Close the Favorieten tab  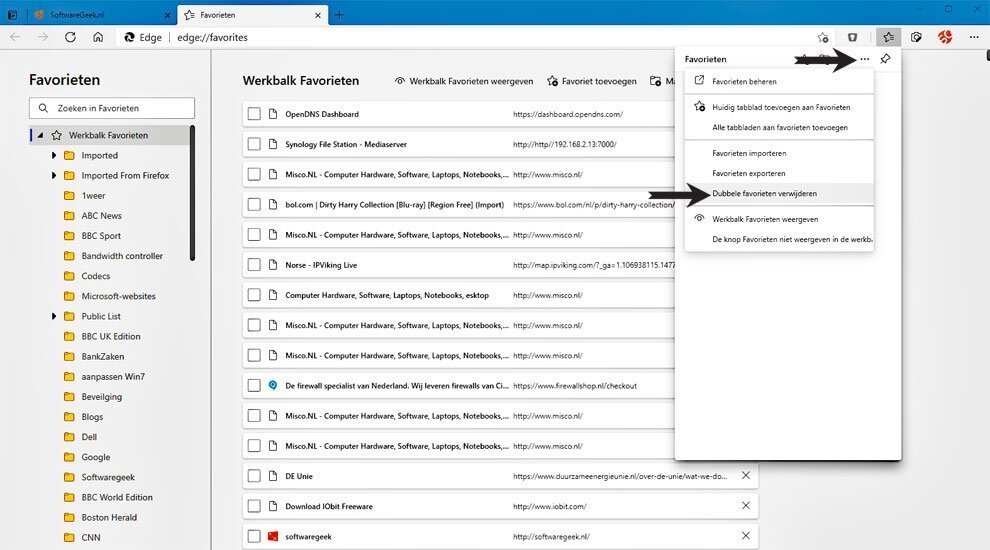318,15
